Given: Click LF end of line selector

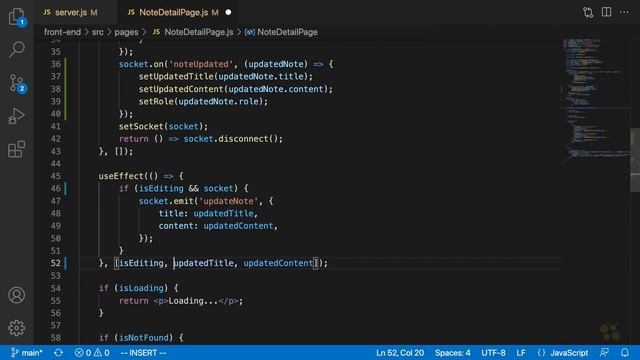Looking at the screenshot, I should coord(521,353).
